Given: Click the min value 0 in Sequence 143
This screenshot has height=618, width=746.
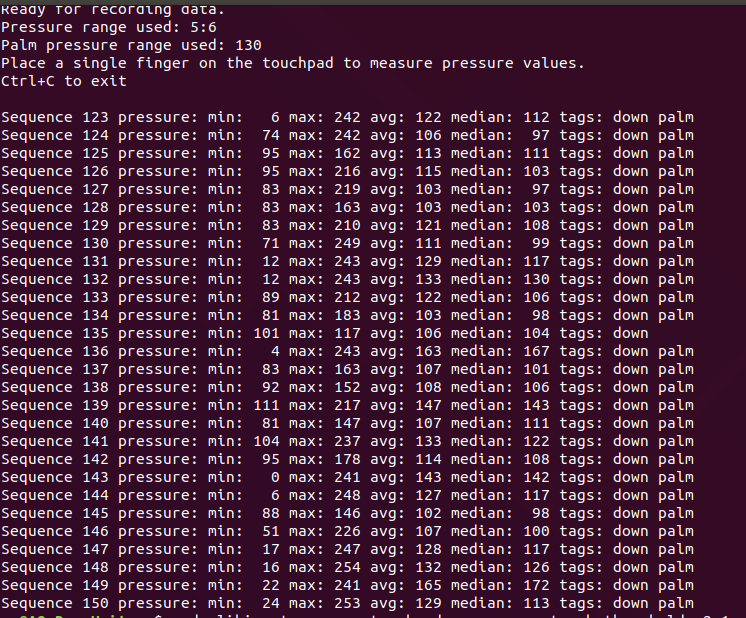Looking at the screenshot, I should click(x=275, y=477).
